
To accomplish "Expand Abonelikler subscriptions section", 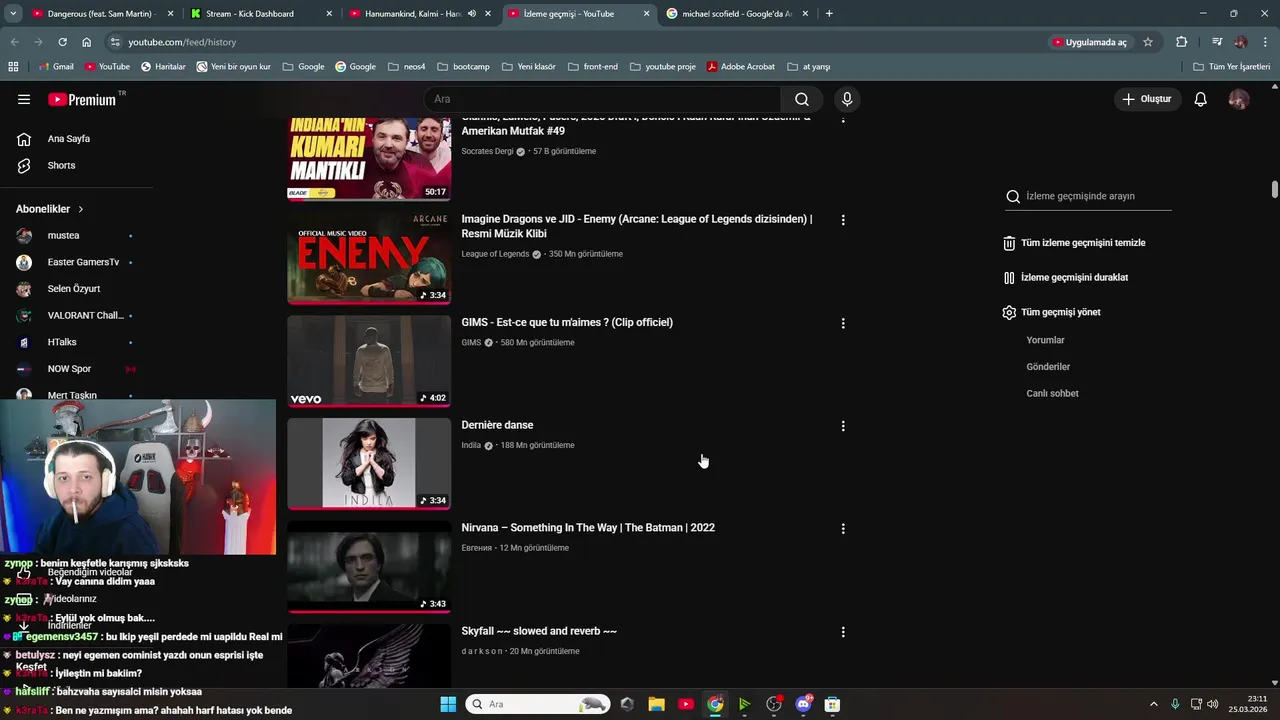I will pos(50,209).
